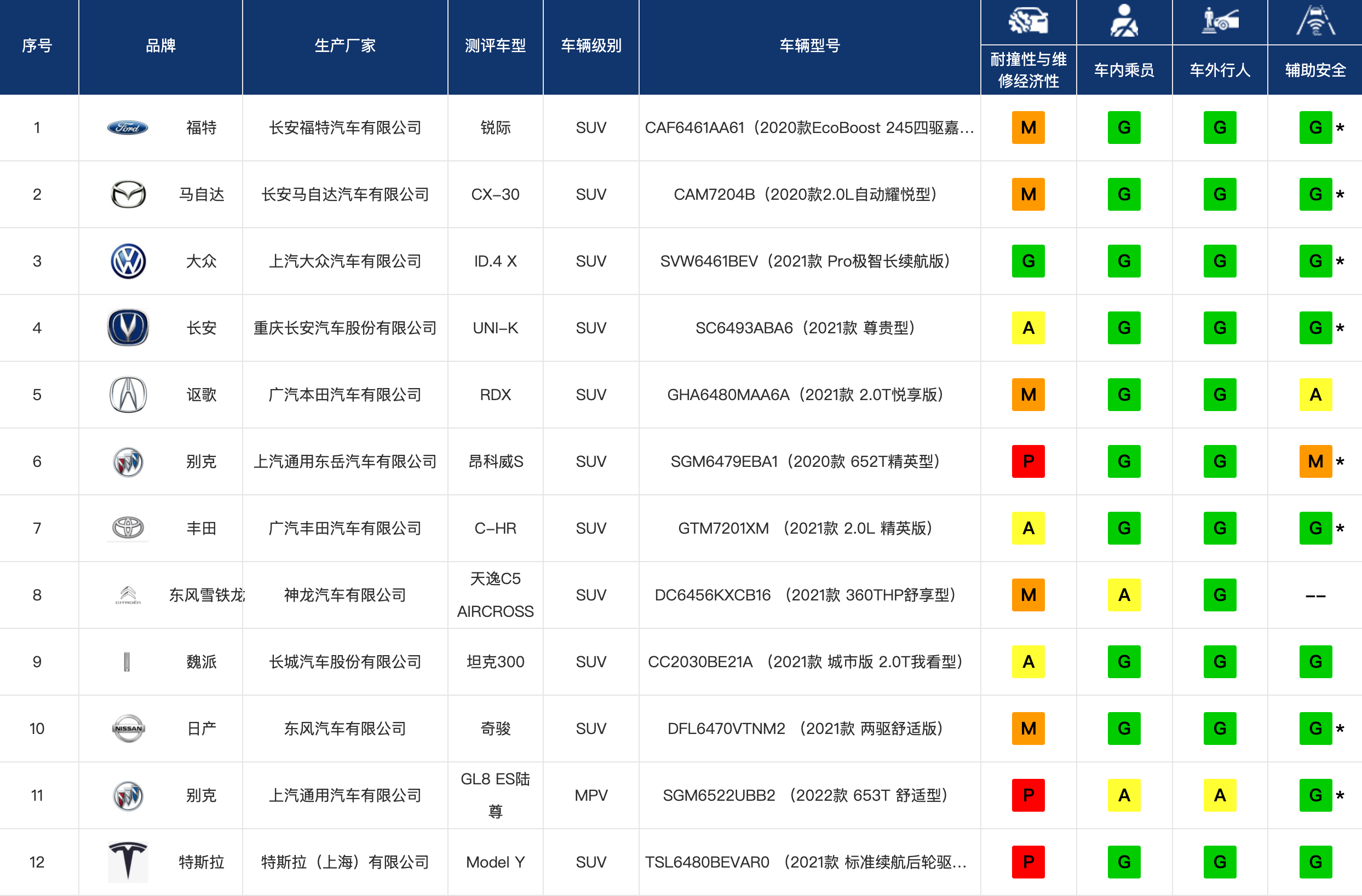This screenshot has width=1362, height=896.
Task: Click the dash assisted safety cell in row 8
Action: point(1315,596)
